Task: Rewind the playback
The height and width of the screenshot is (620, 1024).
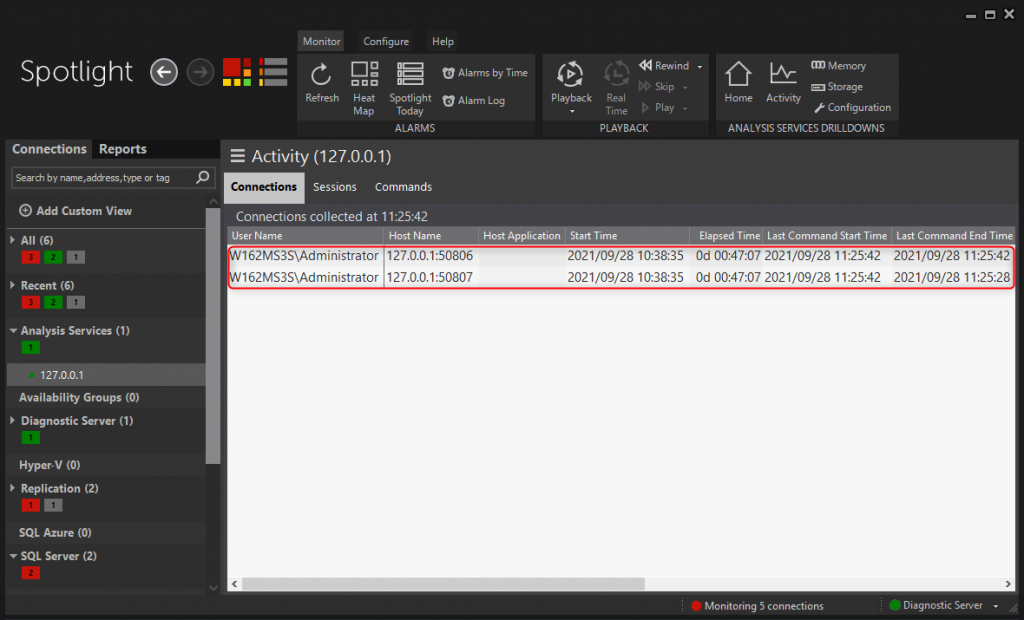Action: 664,65
